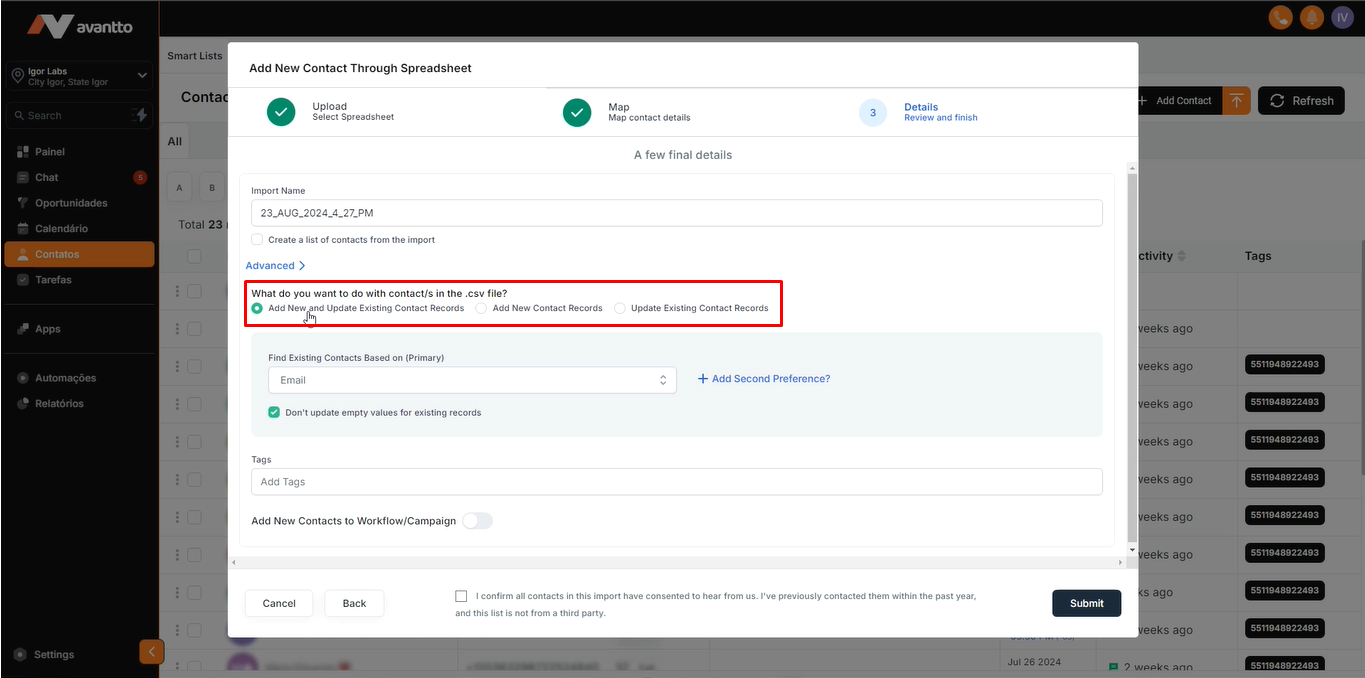Viewport: 1365px width, 678px height.
Task: Toggle 'Add New Contacts to Workflow/Campaign' switch
Action: [478, 521]
